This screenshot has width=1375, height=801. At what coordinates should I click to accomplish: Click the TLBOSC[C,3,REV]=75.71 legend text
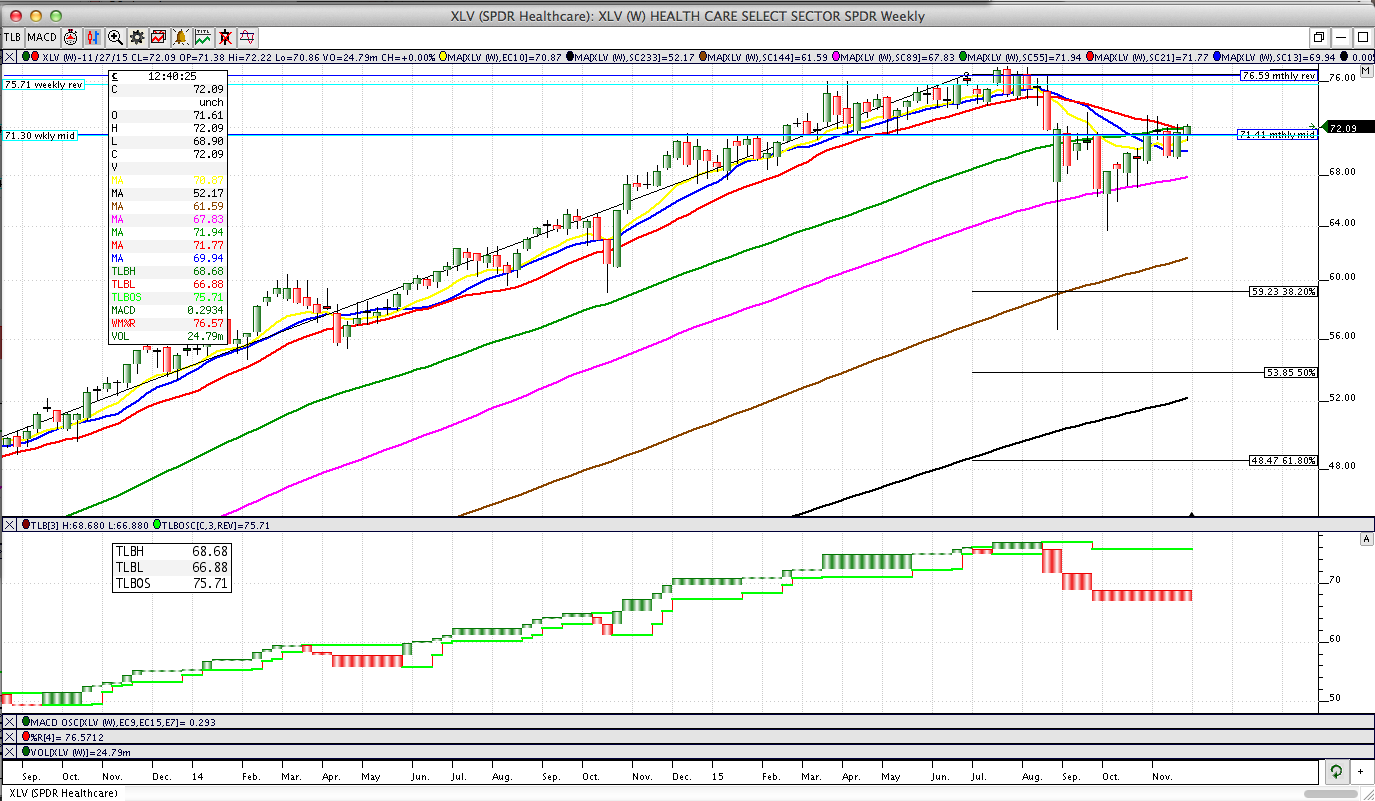(x=218, y=525)
